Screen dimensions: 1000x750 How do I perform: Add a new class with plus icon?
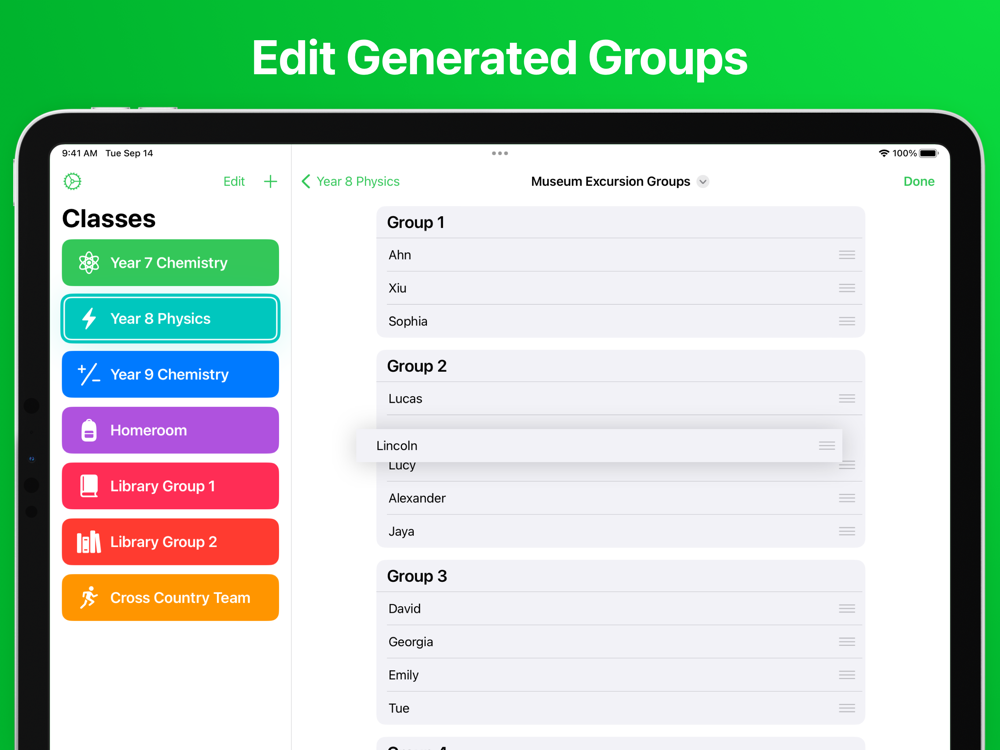[x=270, y=182]
